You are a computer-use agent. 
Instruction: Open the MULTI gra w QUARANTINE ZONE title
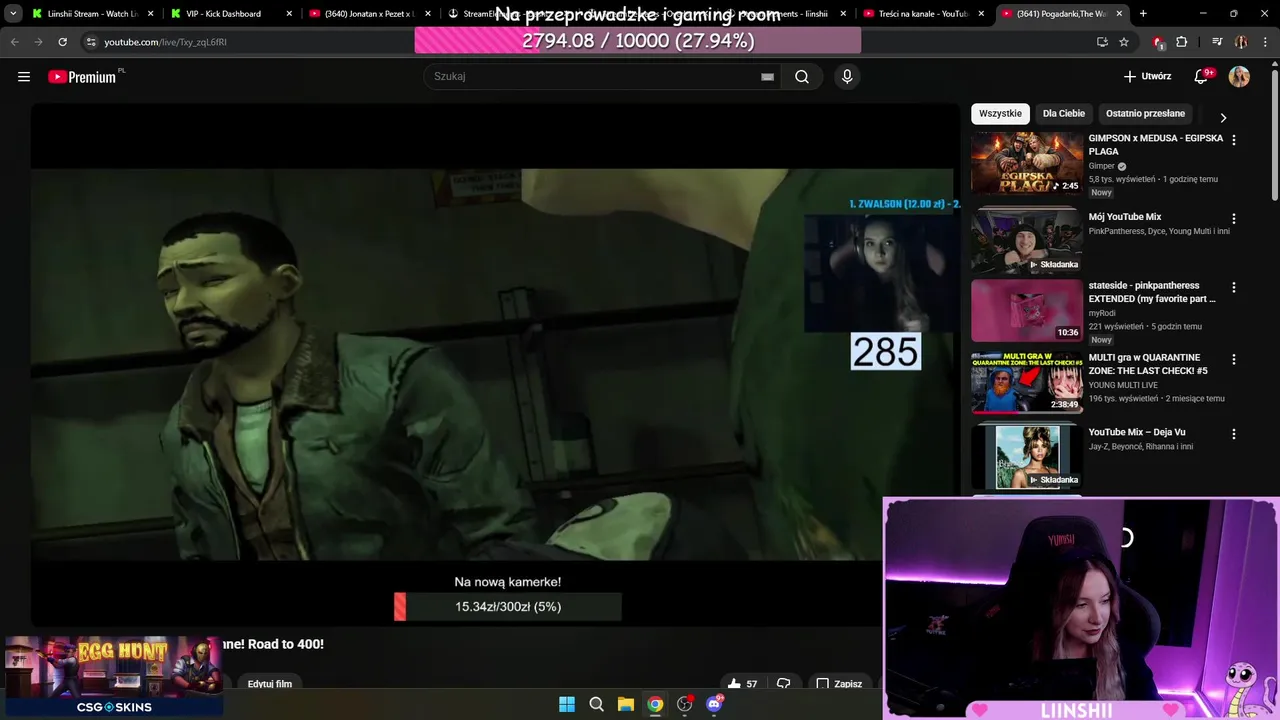(x=1148, y=364)
